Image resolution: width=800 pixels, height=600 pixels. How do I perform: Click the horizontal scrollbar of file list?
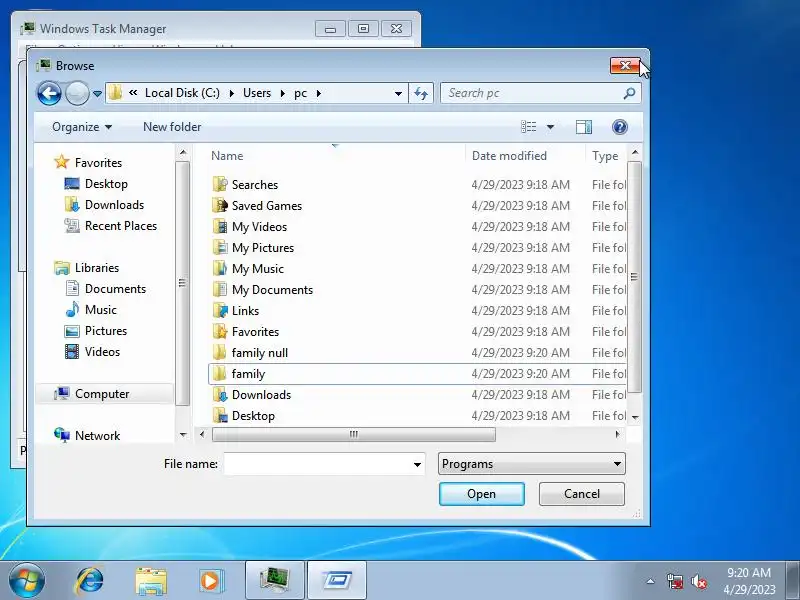354,434
